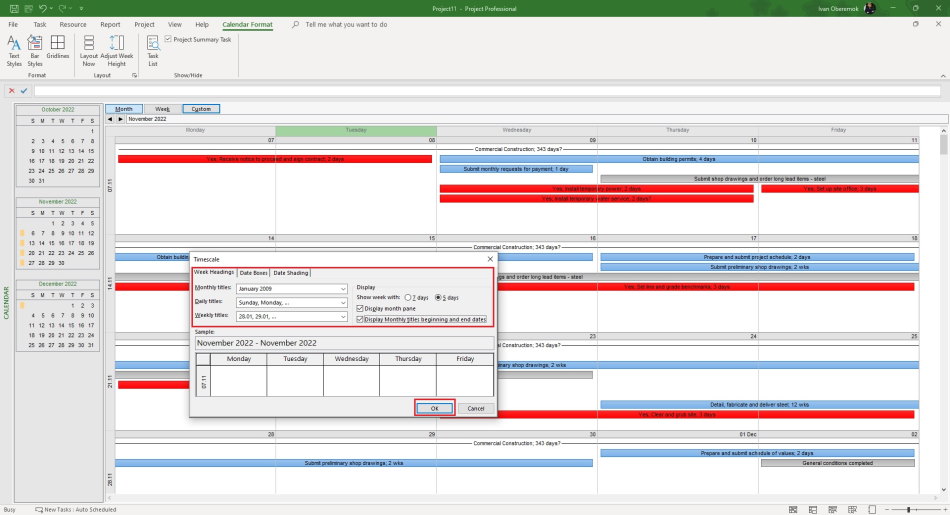Click the blue confirm entry checkmark
The height and width of the screenshot is (515, 950).
[24, 91]
